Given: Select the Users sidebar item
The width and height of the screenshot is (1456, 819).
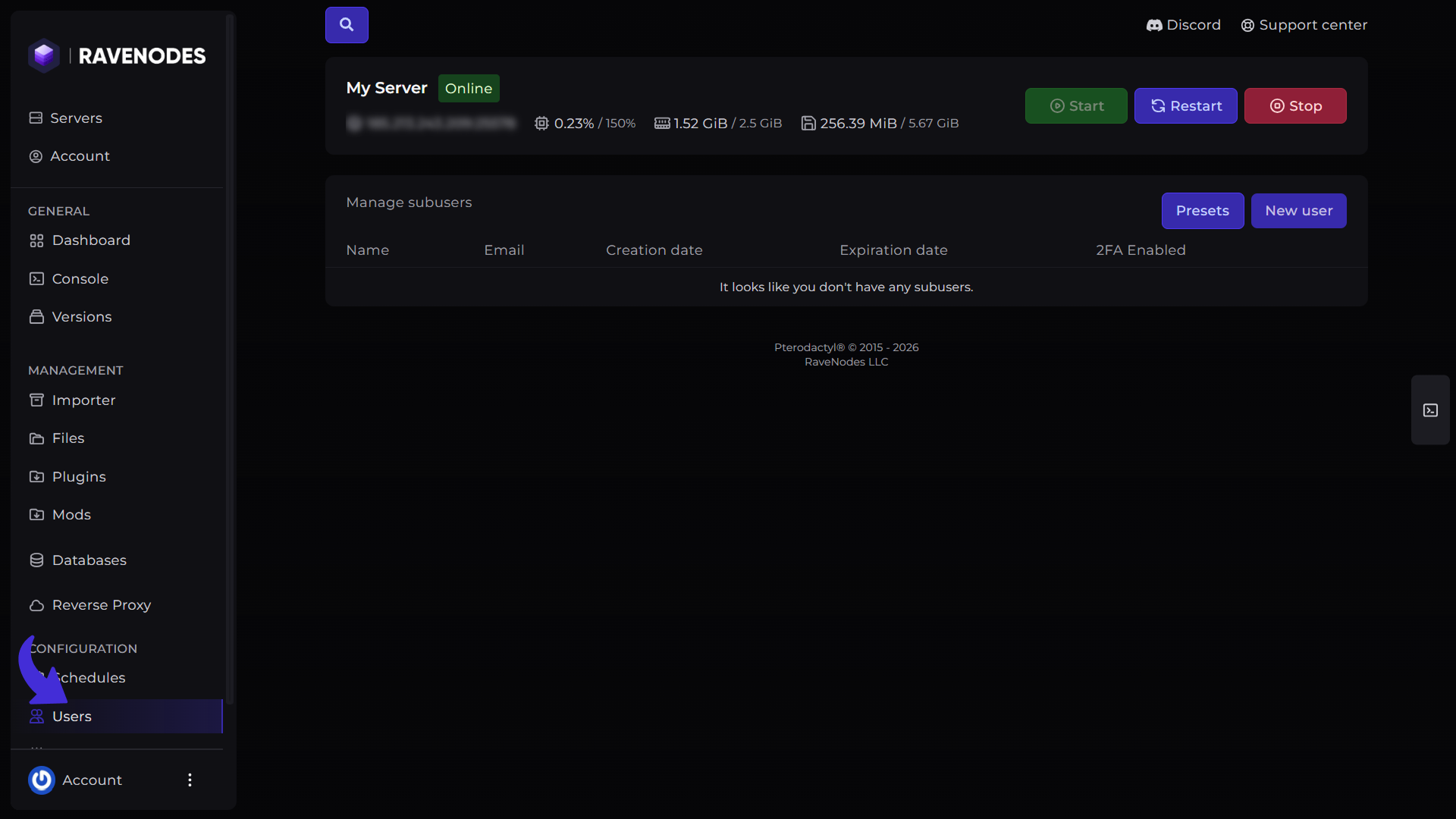Looking at the screenshot, I should coord(117,717).
